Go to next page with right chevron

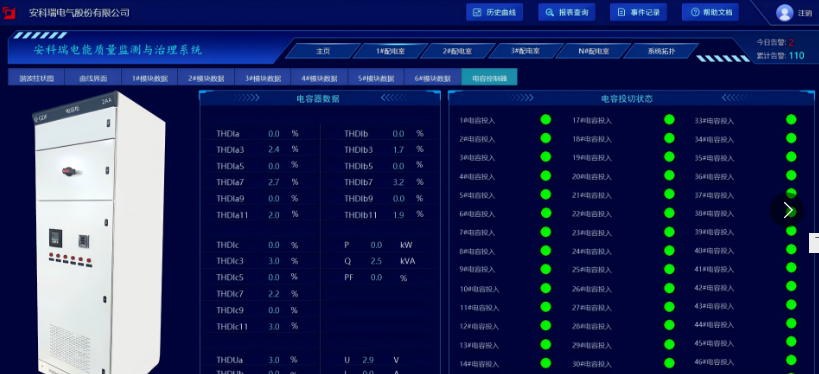787,211
